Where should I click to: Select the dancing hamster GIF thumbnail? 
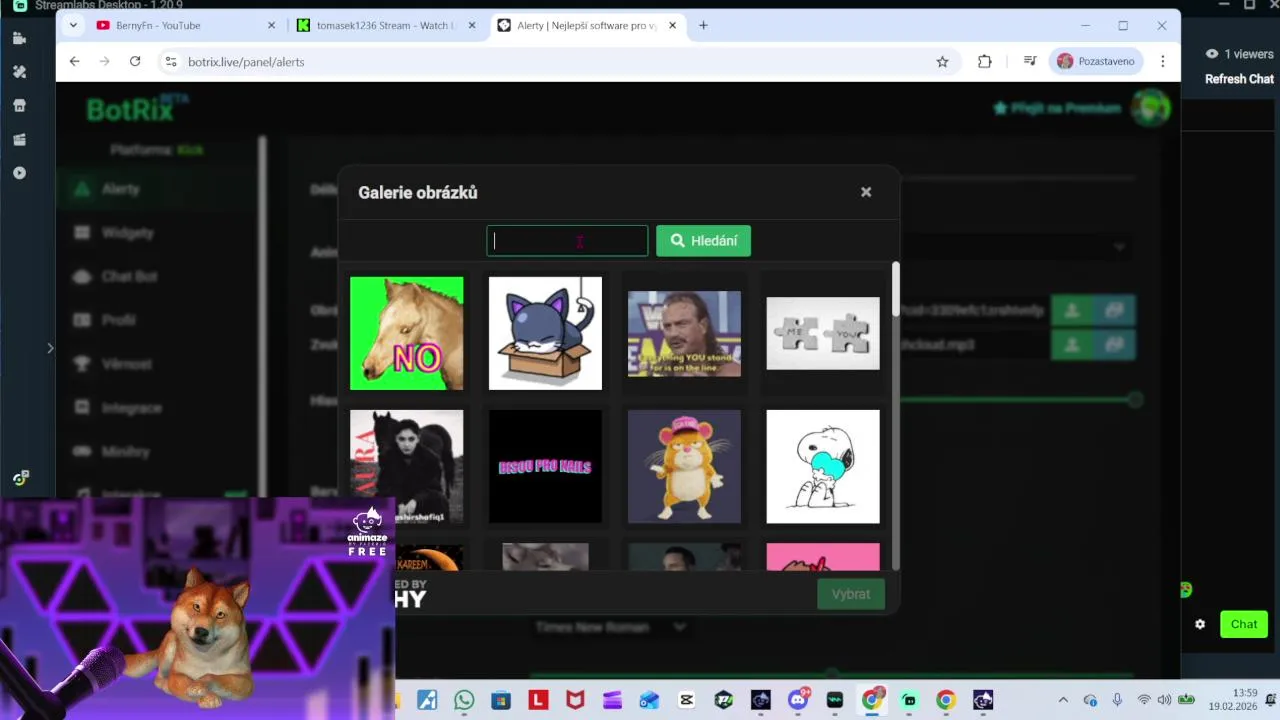(684, 466)
